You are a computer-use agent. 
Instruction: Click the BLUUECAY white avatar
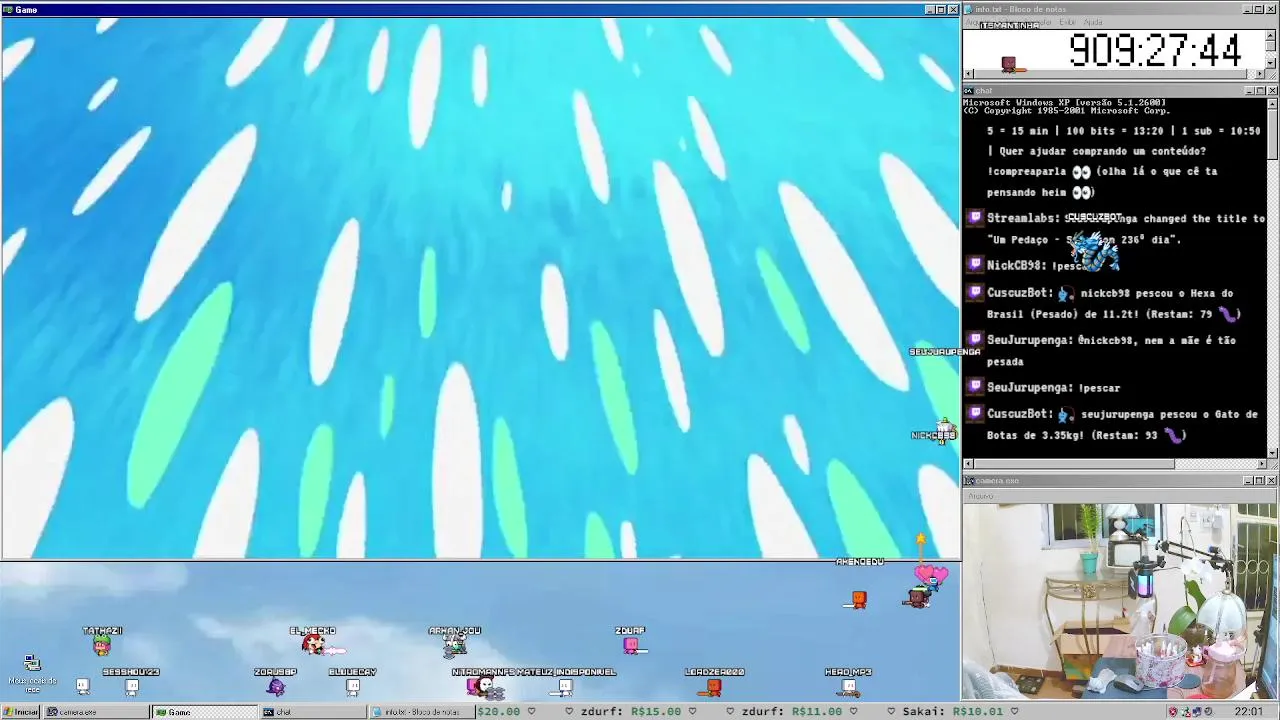[x=352, y=686]
